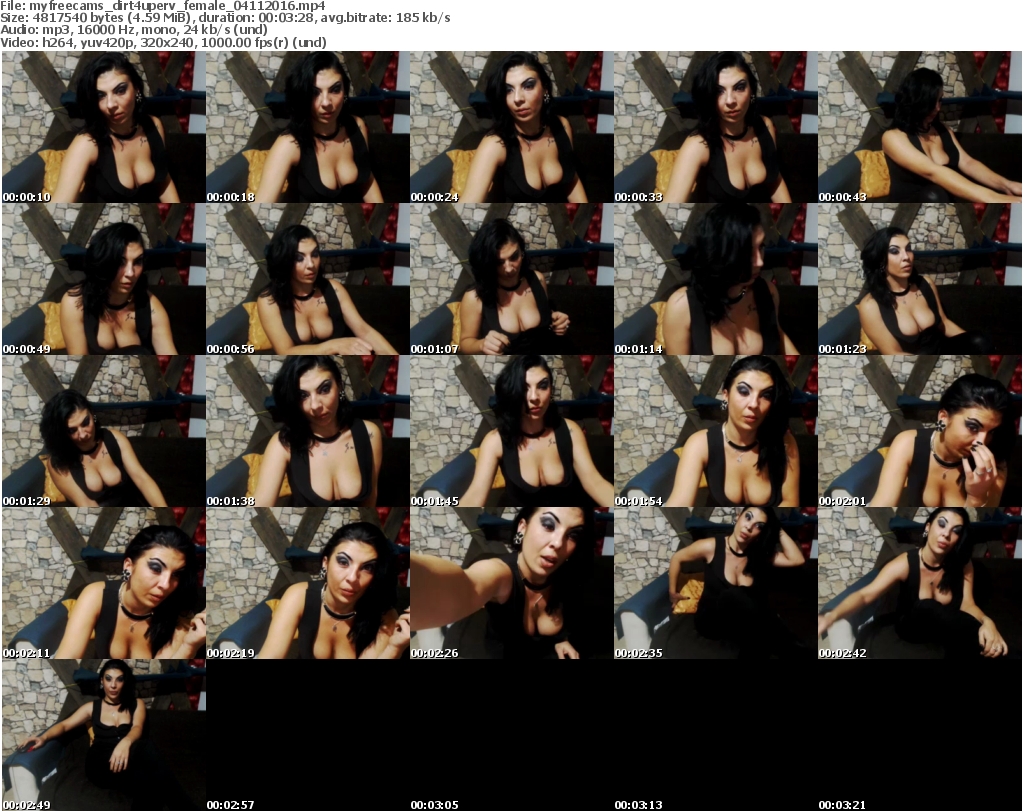Select the thumbnail frame at 00:01:23
Viewport: 1024px width, 811px height.
[x=920, y=279]
